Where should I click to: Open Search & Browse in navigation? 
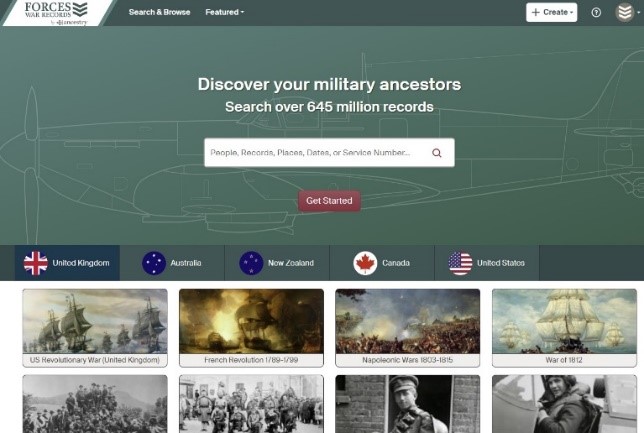(x=159, y=12)
